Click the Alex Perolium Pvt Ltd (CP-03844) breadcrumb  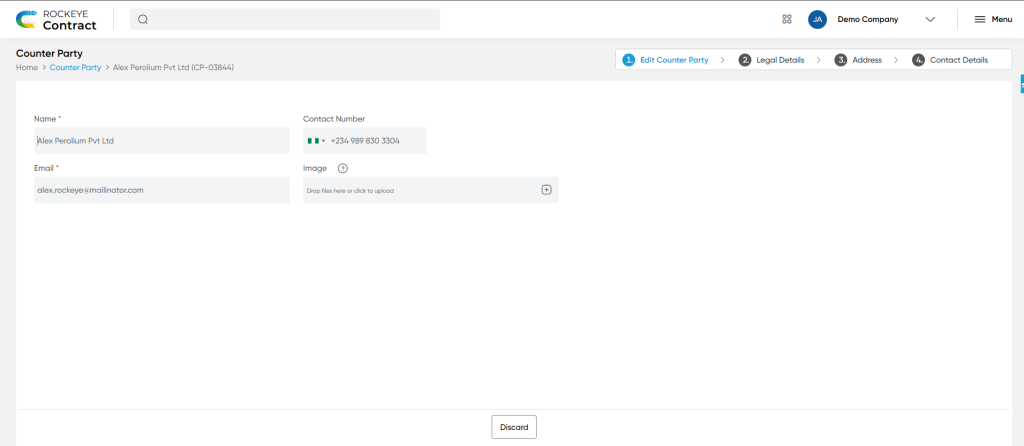(173, 67)
